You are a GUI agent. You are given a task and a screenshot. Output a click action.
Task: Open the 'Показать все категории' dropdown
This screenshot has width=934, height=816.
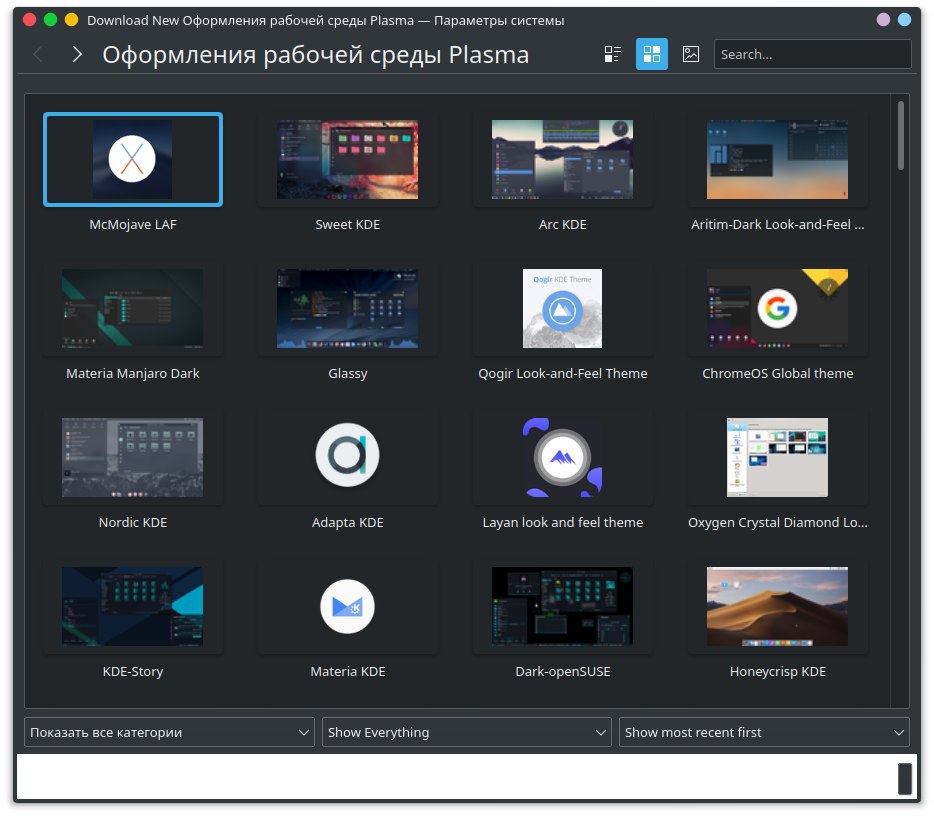click(169, 732)
